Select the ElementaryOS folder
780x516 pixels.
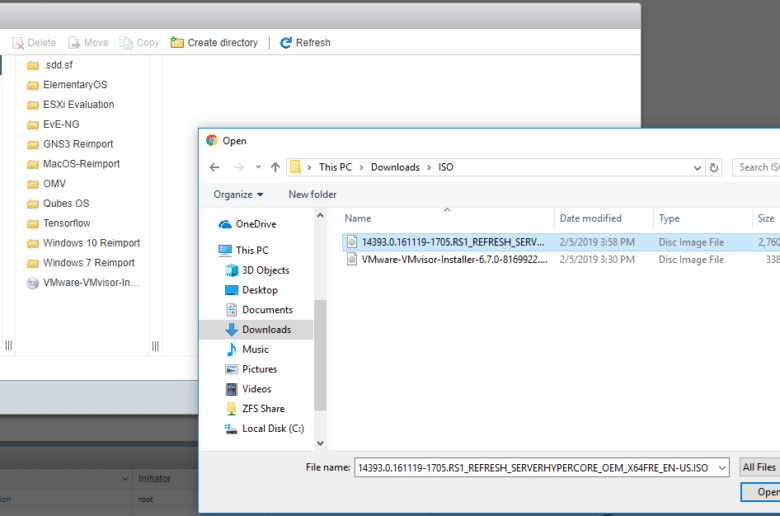[x=67, y=85]
